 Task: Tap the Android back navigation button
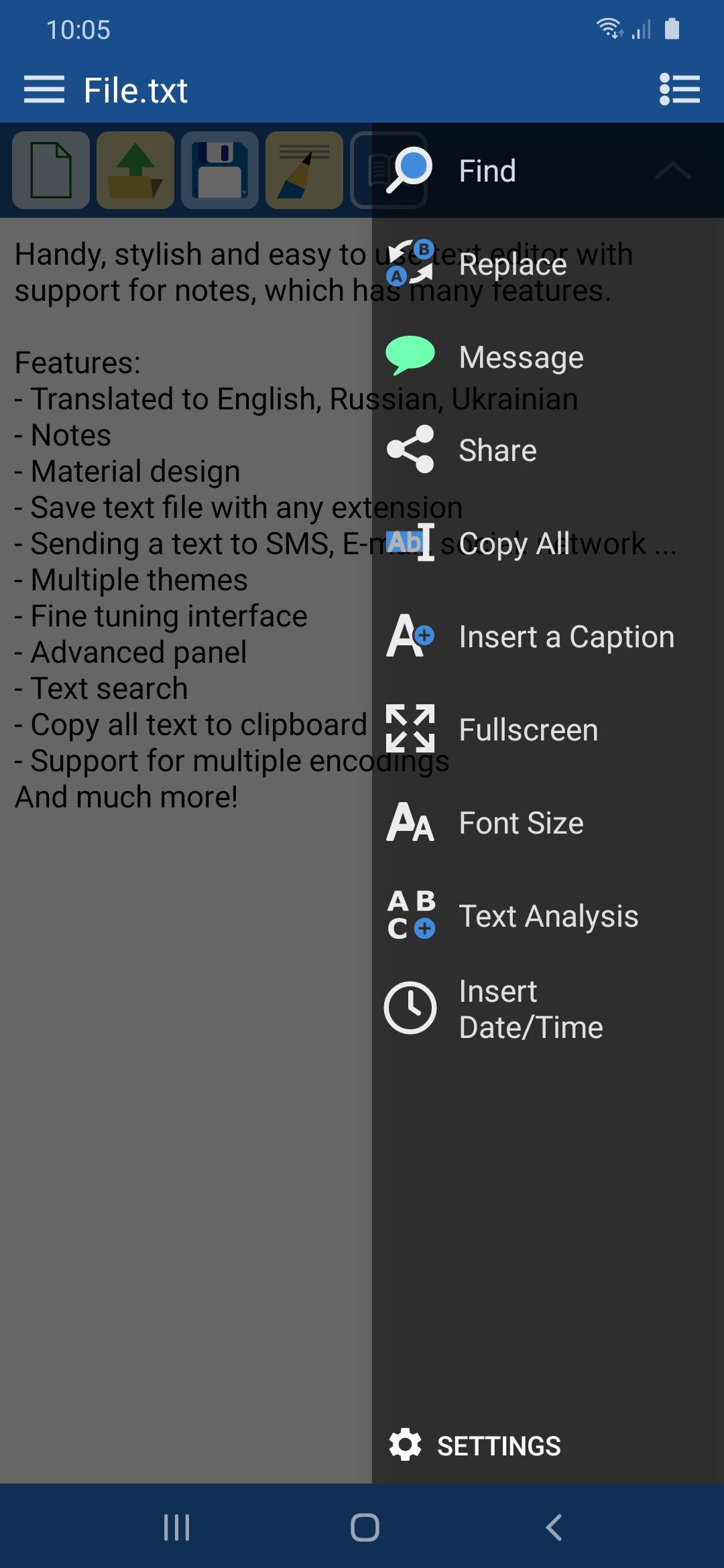point(554,1527)
